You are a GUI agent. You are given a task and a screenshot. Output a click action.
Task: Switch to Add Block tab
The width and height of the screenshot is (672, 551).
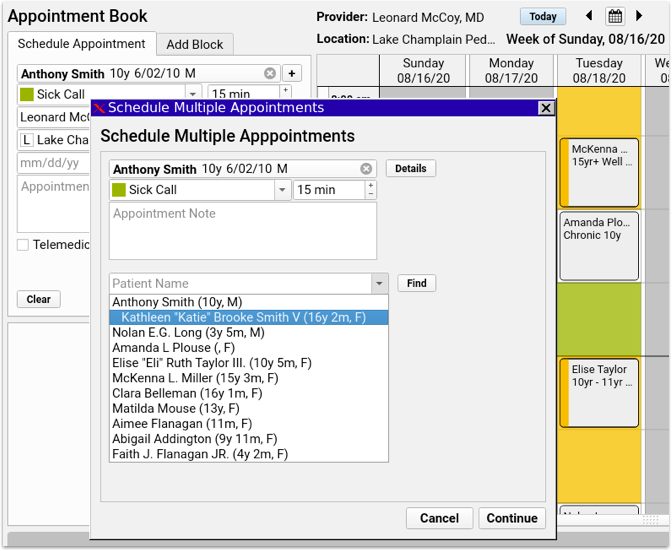195,45
